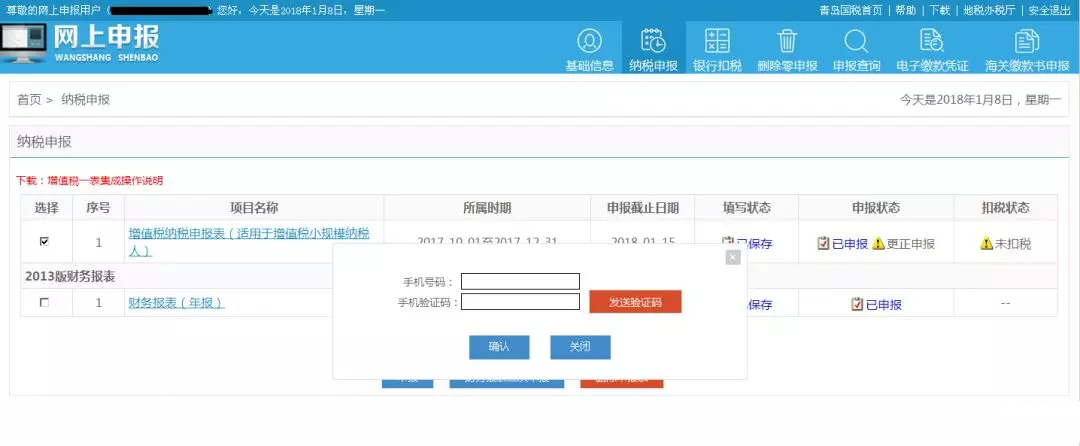
Task: Click the 所属时期 column header
Action: pos(487,207)
